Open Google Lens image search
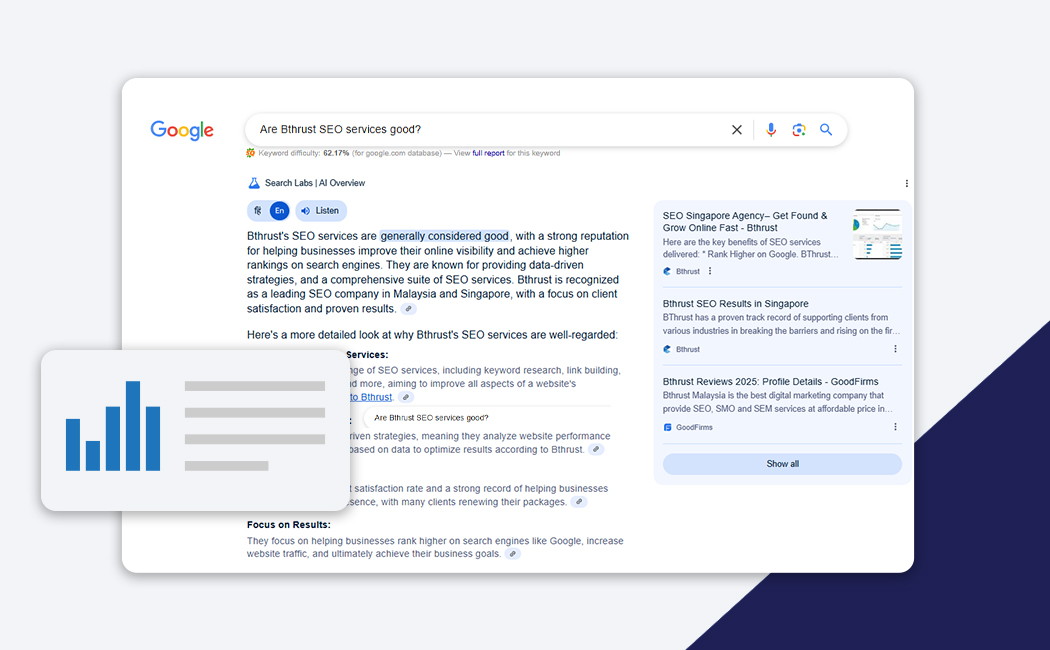 (798, 130)
